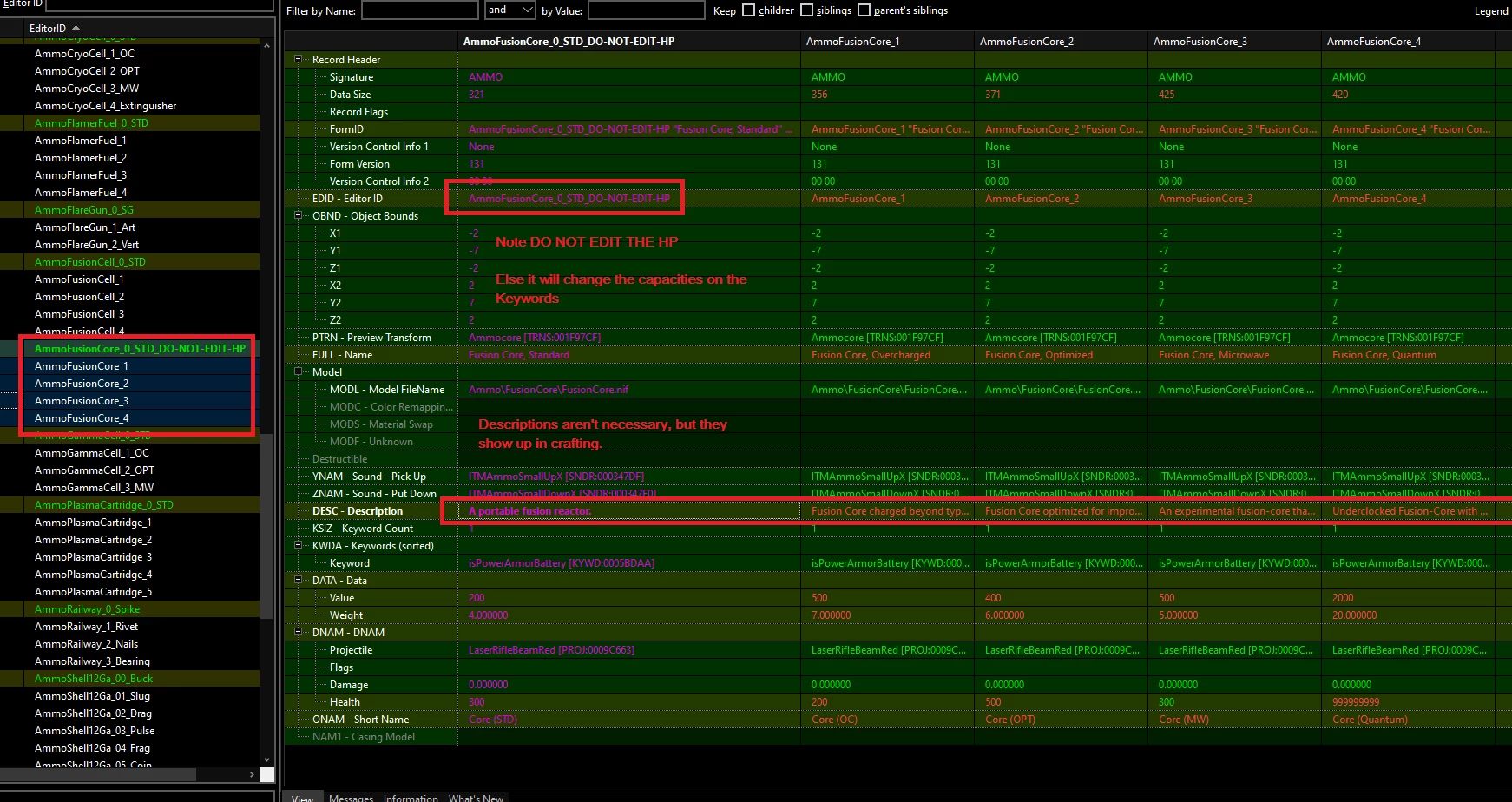Select the DESC - Description row label
Image resolution: width=1512 pixels, height=802 pixels.
pyautogui.click(x=358, y=511)
